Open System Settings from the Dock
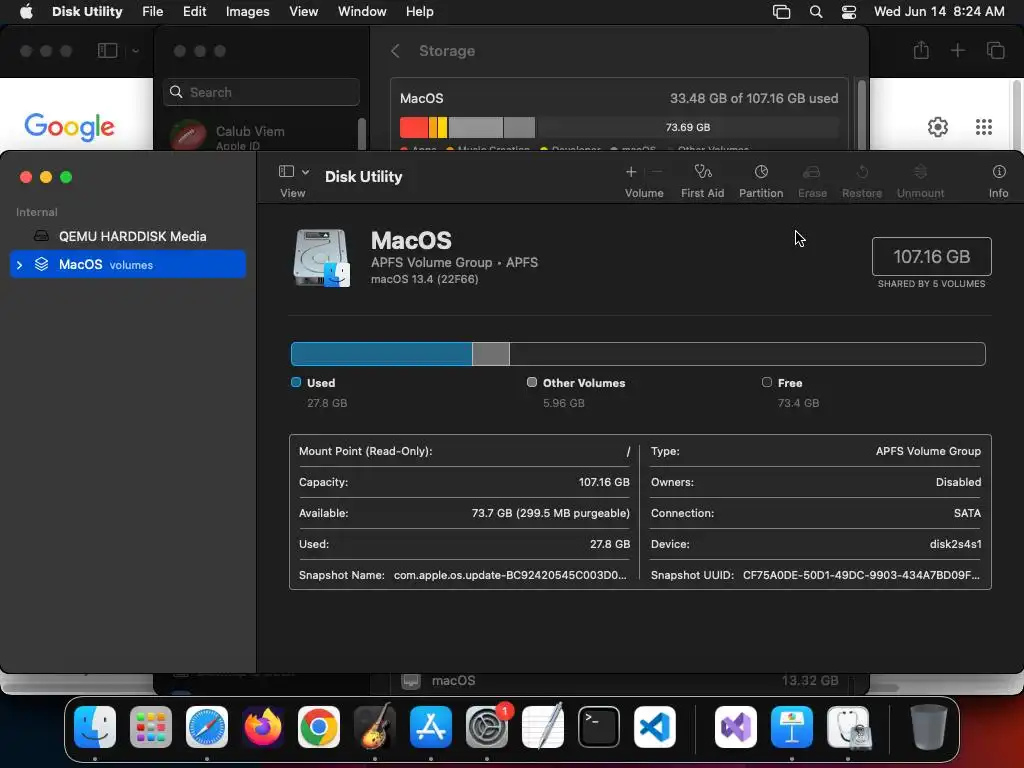1024x768 pixels. [x=487, y=727]
